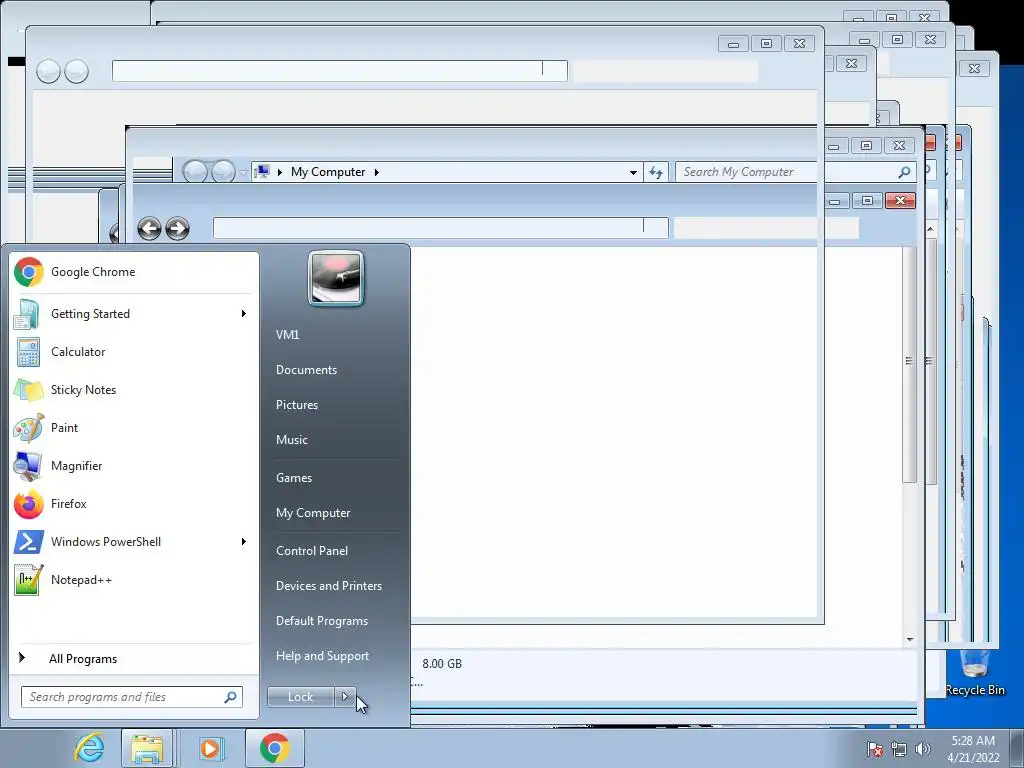Launch Paint from the Start menu
Image resolution: width=1024 pixels, height=768 pixels.
click(134, 428)
